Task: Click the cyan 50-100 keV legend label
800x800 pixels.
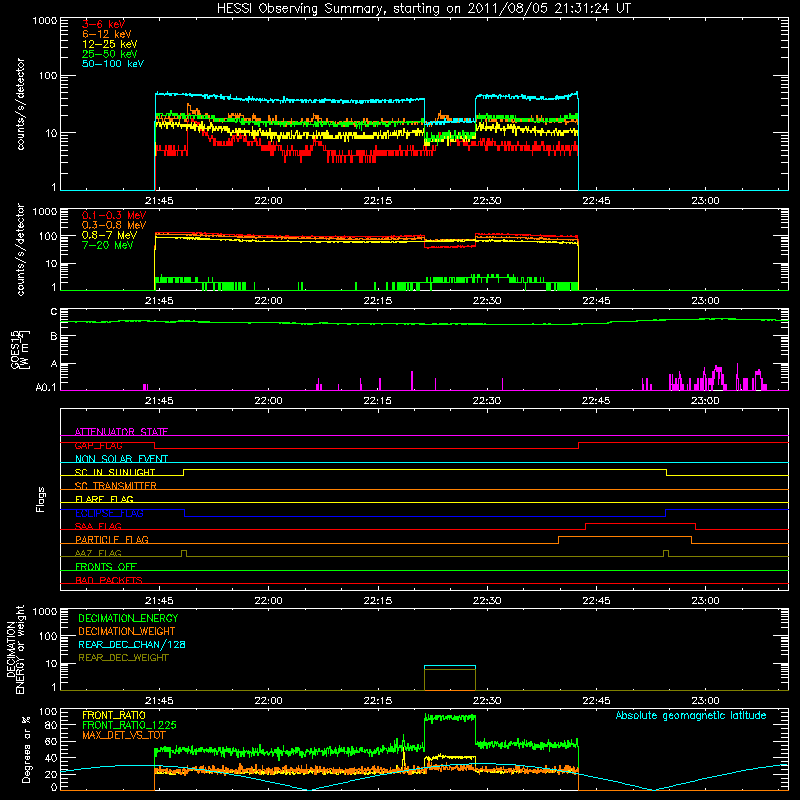Action: (x=113, y=64)
